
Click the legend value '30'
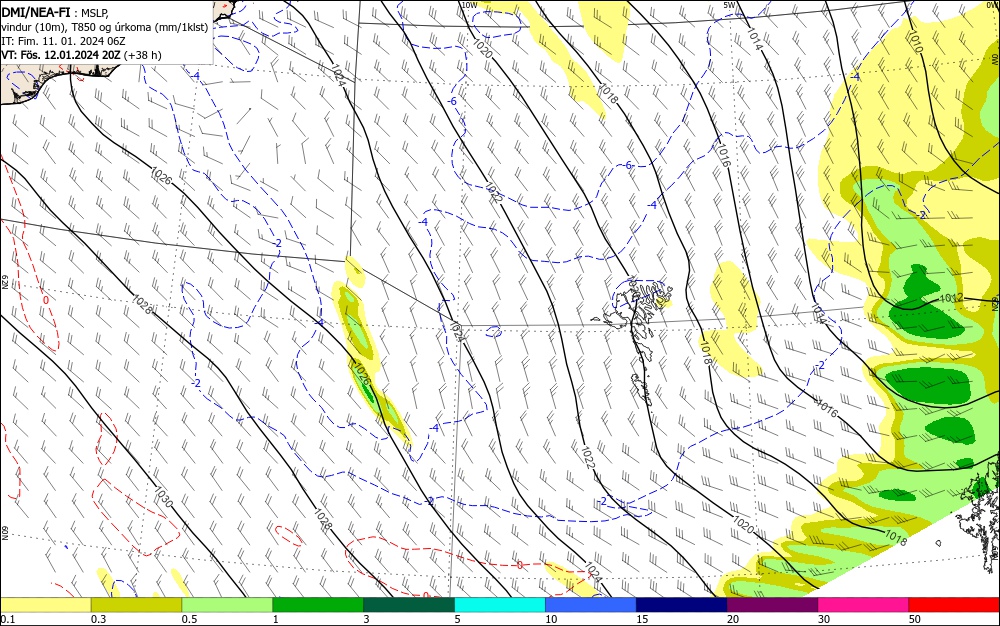point(824,619)
